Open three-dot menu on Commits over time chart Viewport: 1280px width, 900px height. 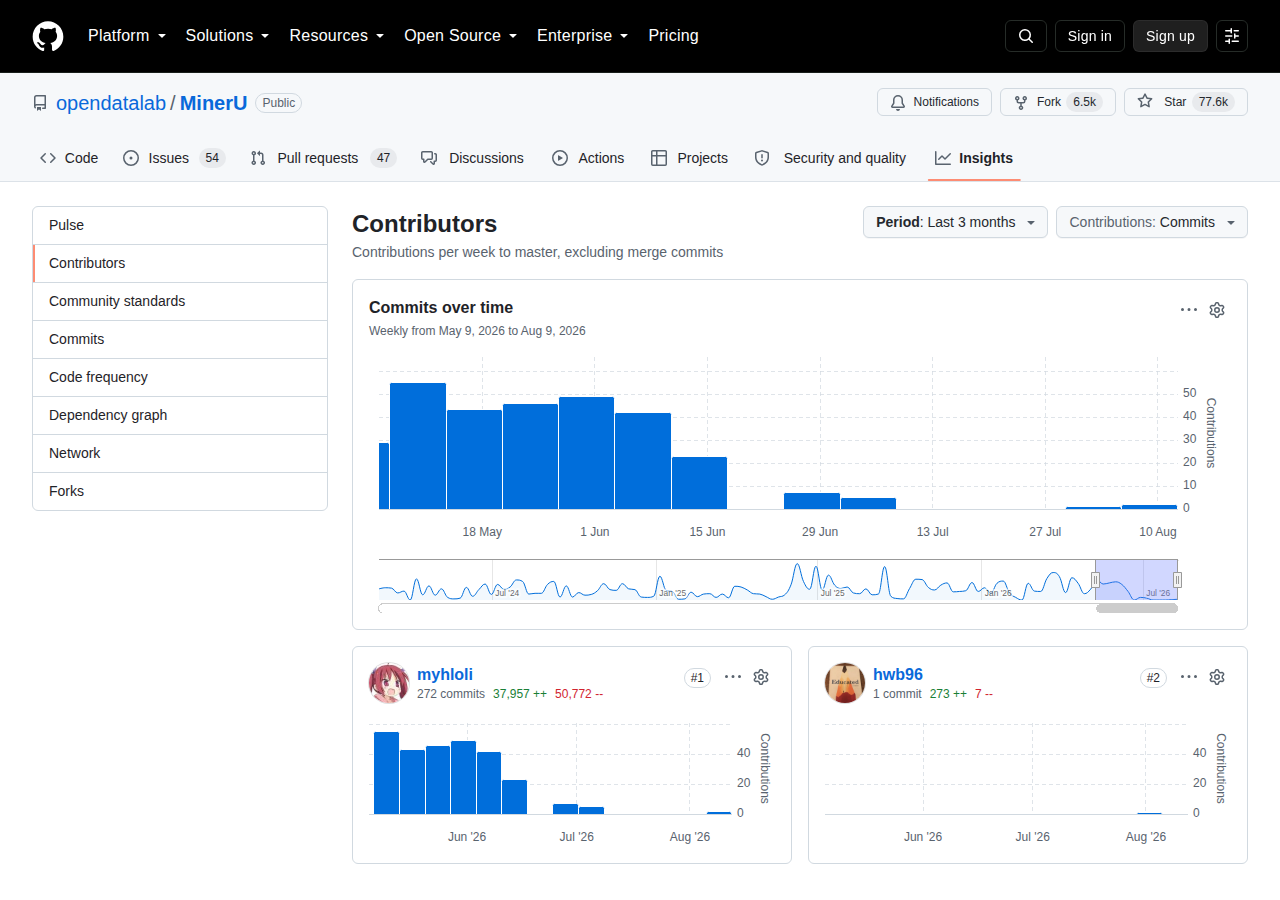tap(1189, 310)
